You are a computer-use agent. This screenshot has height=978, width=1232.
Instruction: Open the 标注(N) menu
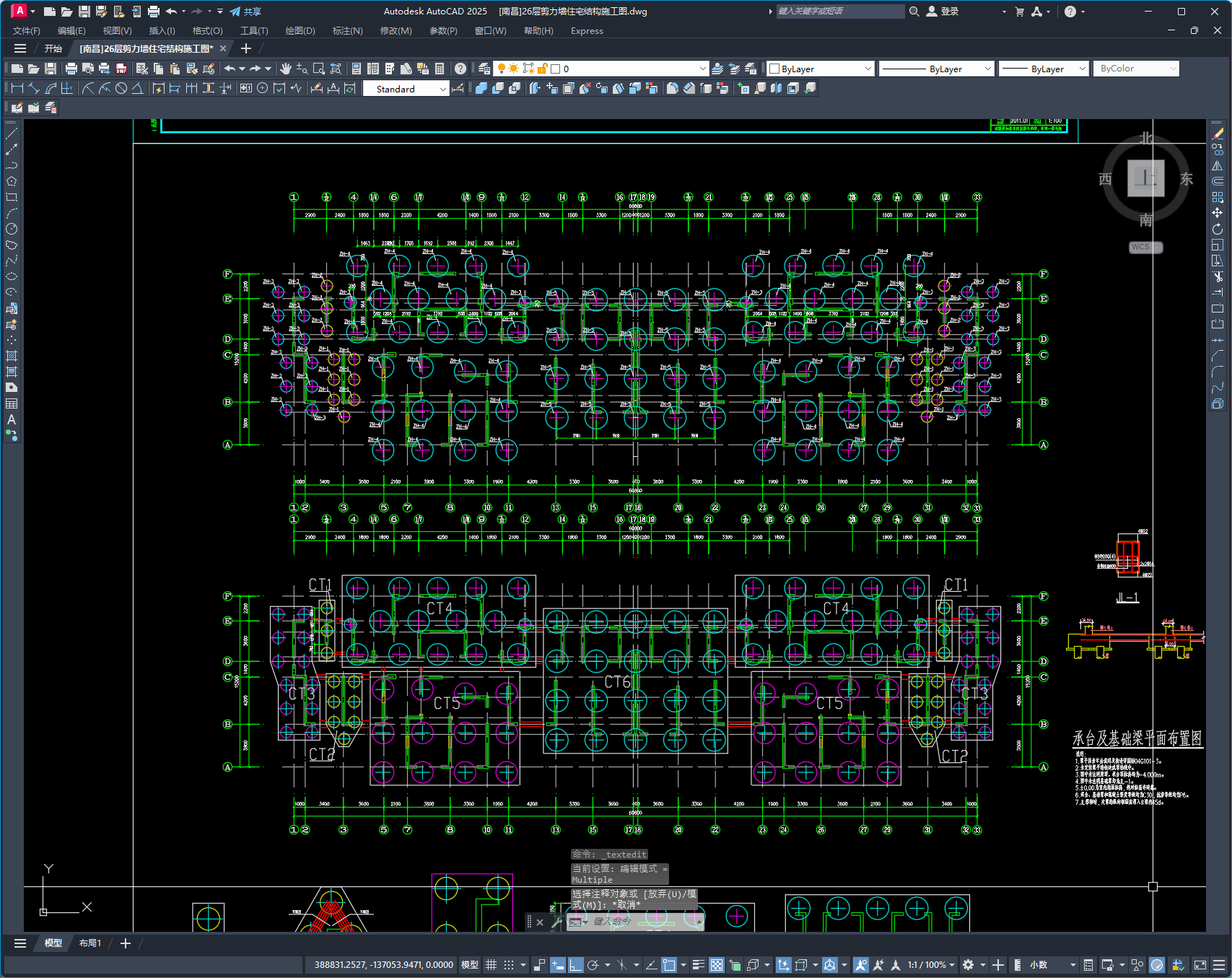coord(347,31)
